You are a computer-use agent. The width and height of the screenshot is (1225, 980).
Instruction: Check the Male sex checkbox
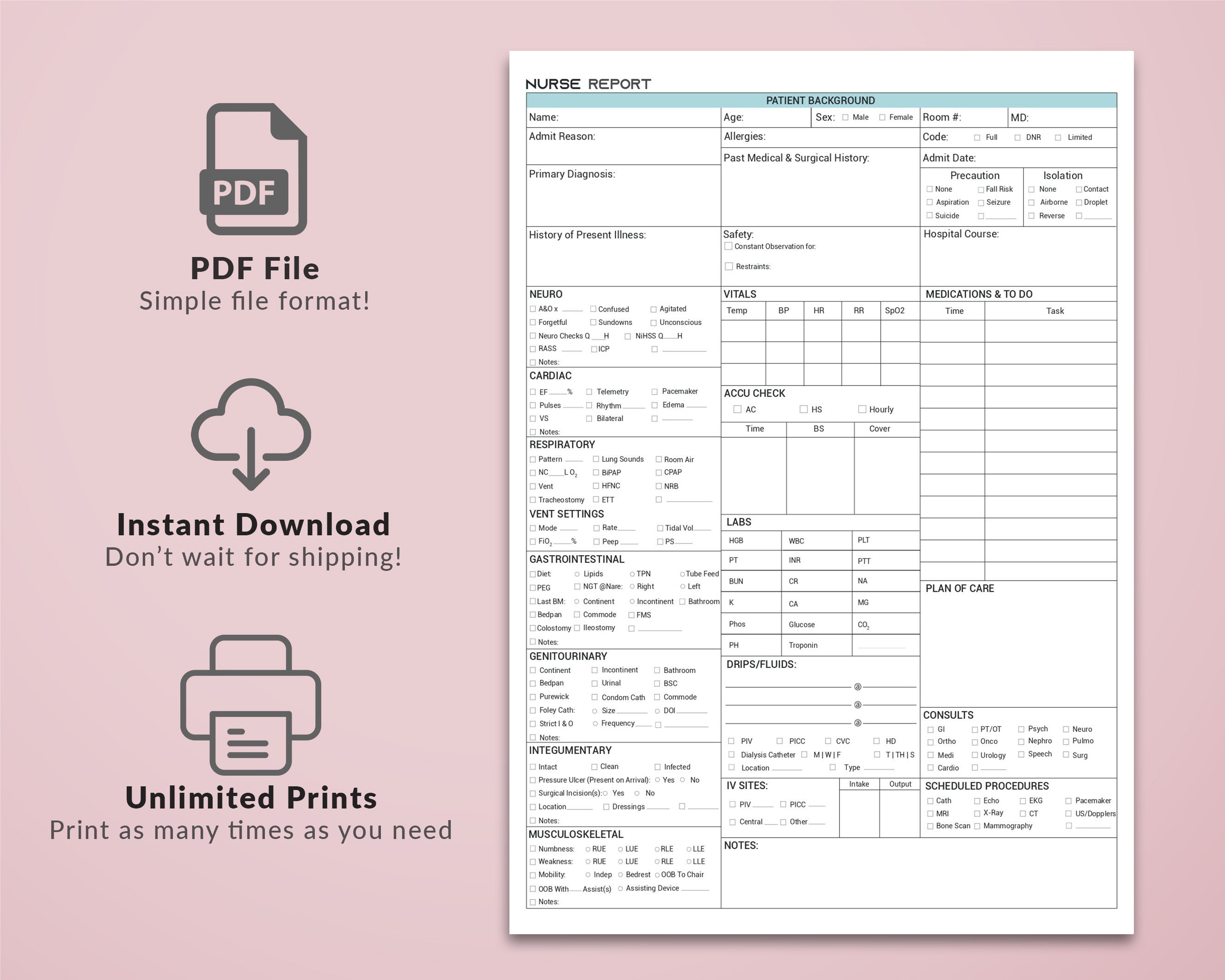(846, 117)
